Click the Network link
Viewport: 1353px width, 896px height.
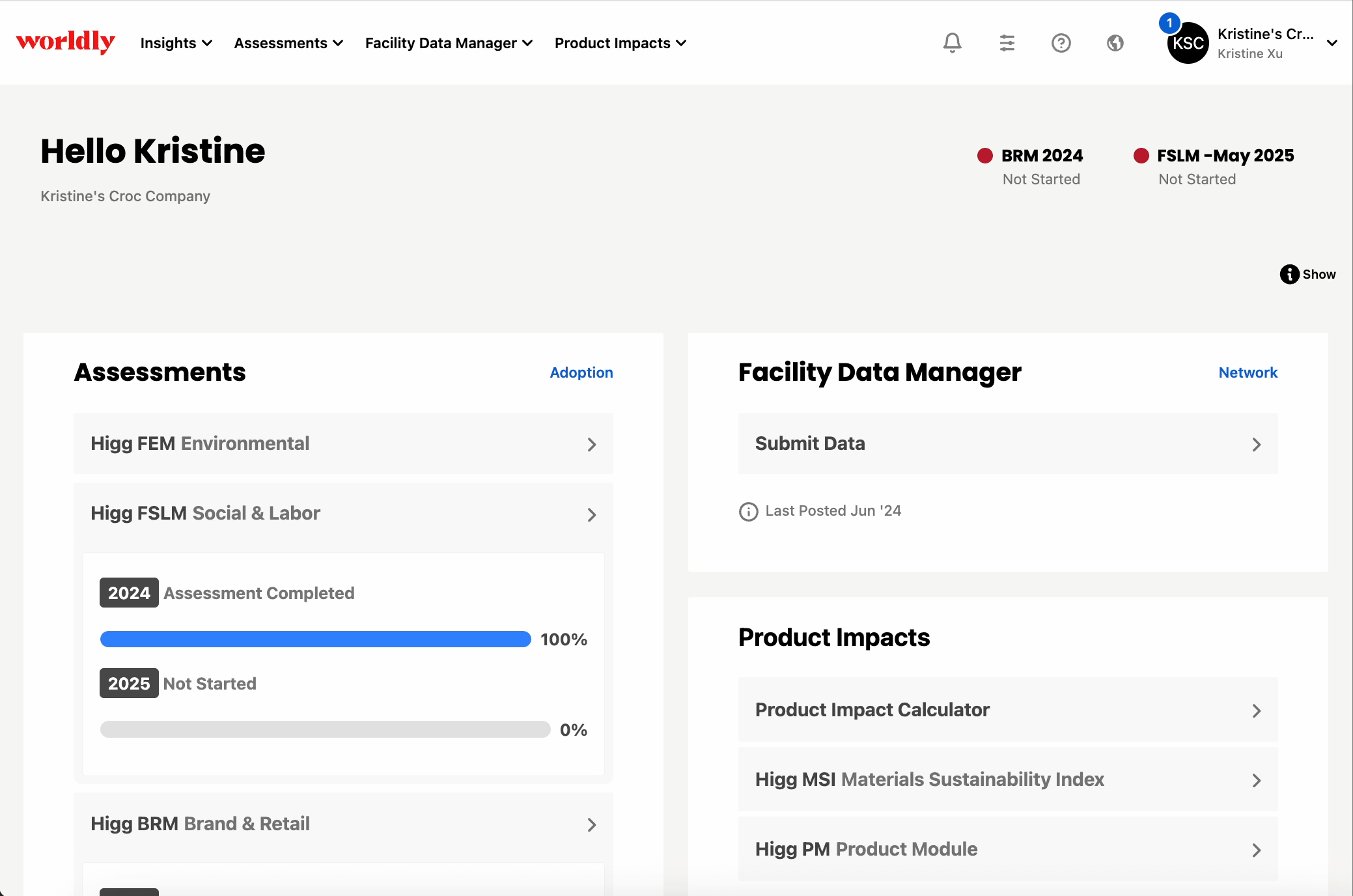(1248, 372)
